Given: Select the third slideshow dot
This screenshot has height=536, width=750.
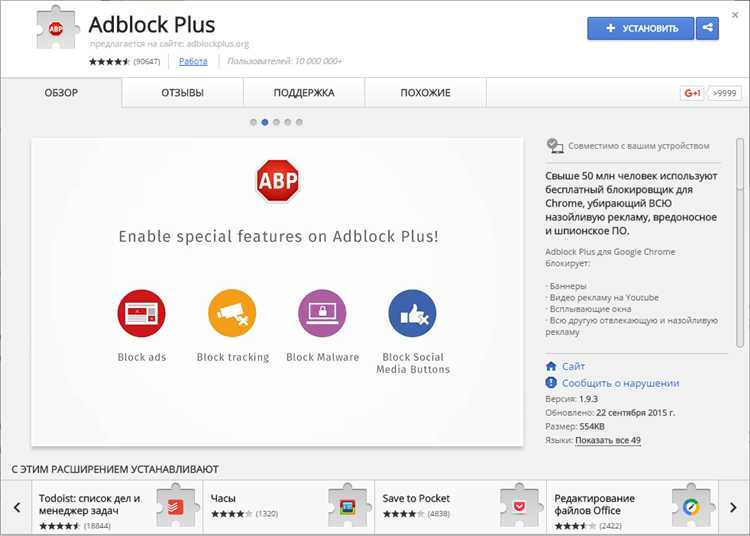Looking at the screenshot, I should pos(276,122).
